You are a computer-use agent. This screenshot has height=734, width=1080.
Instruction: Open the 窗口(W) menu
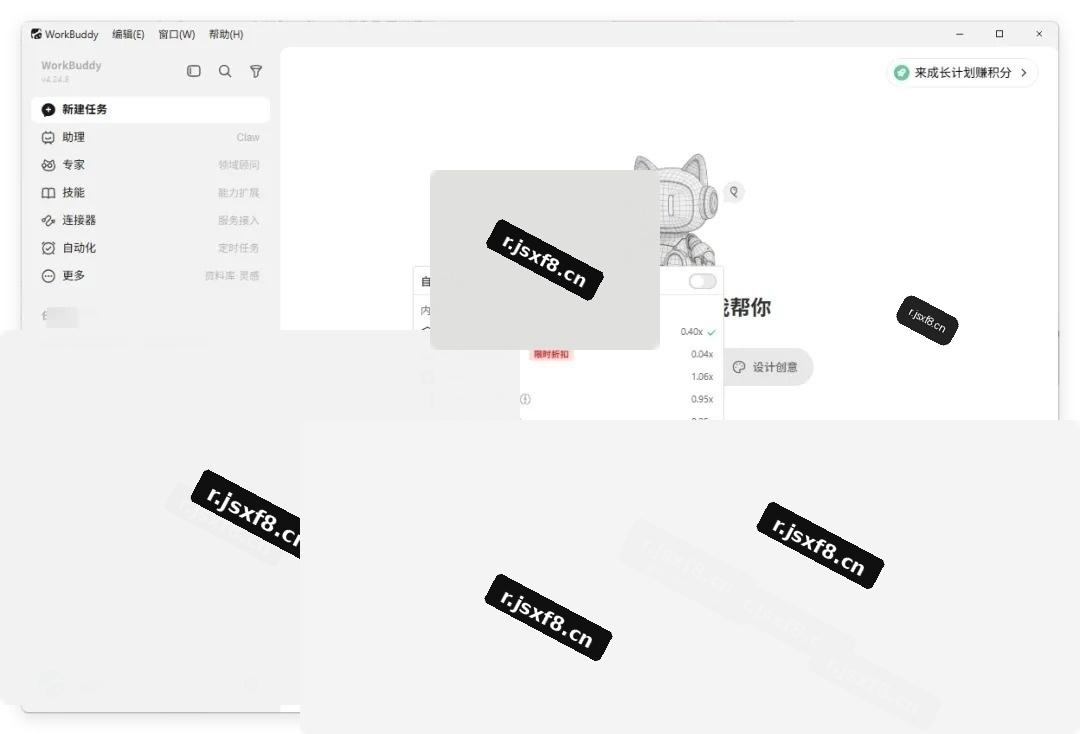click(x=176, y=34)
